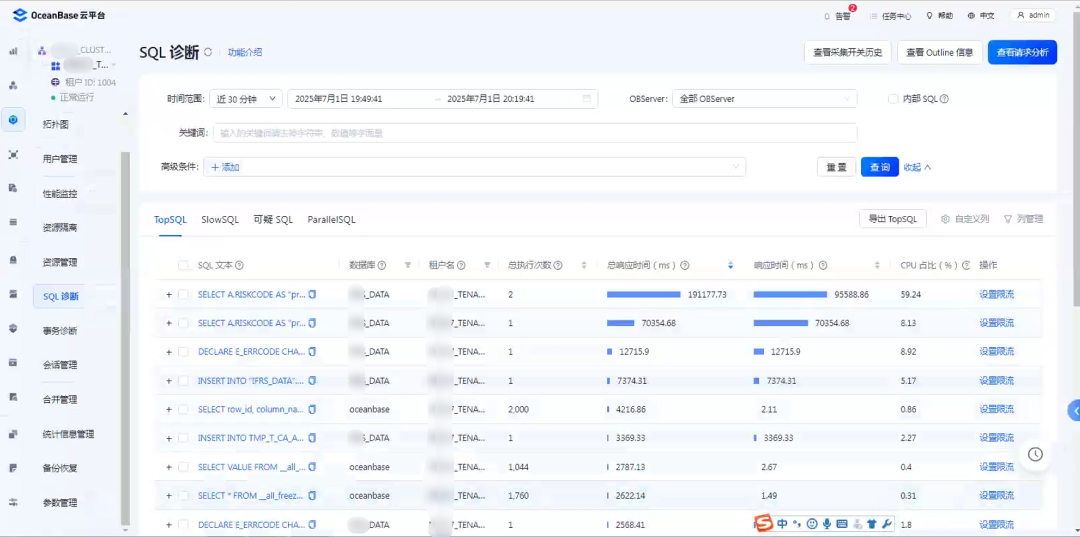The width and height of the screenshot is (1080, 537).
Task: Tick checkbox for 191177.73 ms SELECT A.RISKCODE row
Action: click(183, 294)
